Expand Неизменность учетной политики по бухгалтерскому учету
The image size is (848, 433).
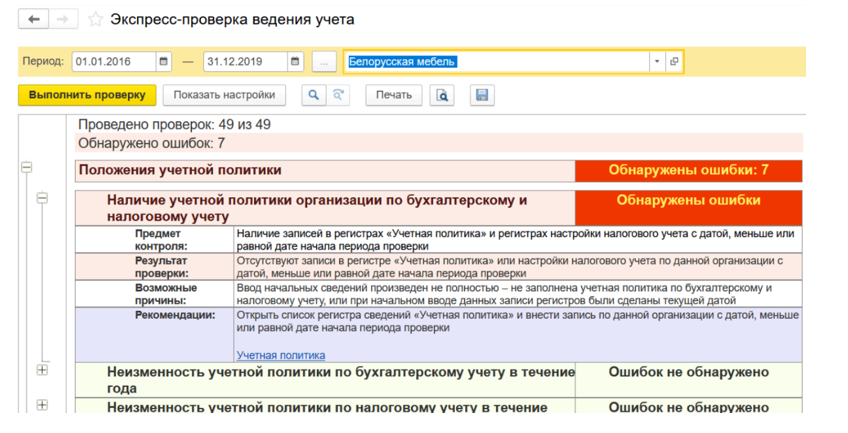coord(42,370)
